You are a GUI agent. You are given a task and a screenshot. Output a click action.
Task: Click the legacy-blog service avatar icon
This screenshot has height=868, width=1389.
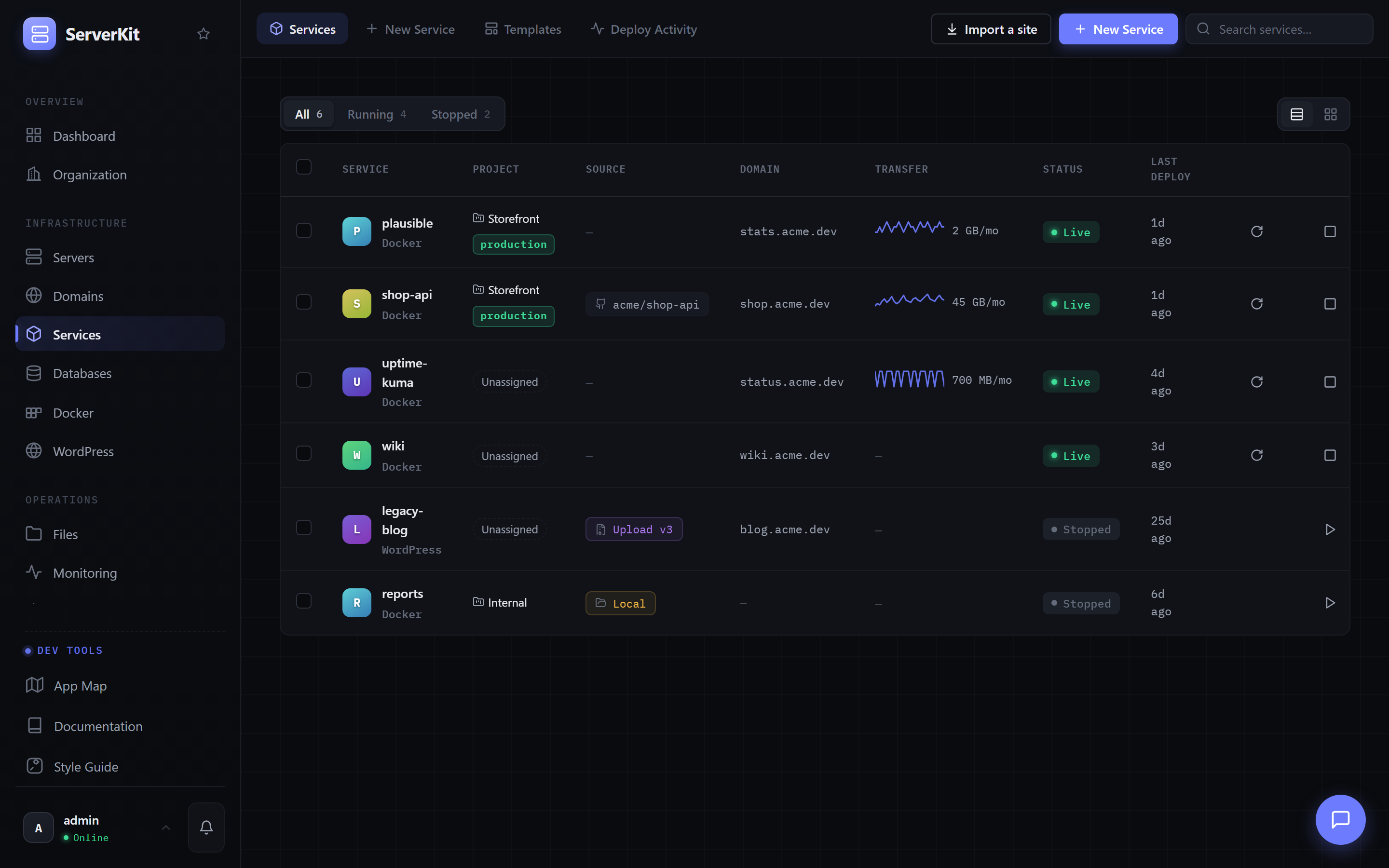356,529
